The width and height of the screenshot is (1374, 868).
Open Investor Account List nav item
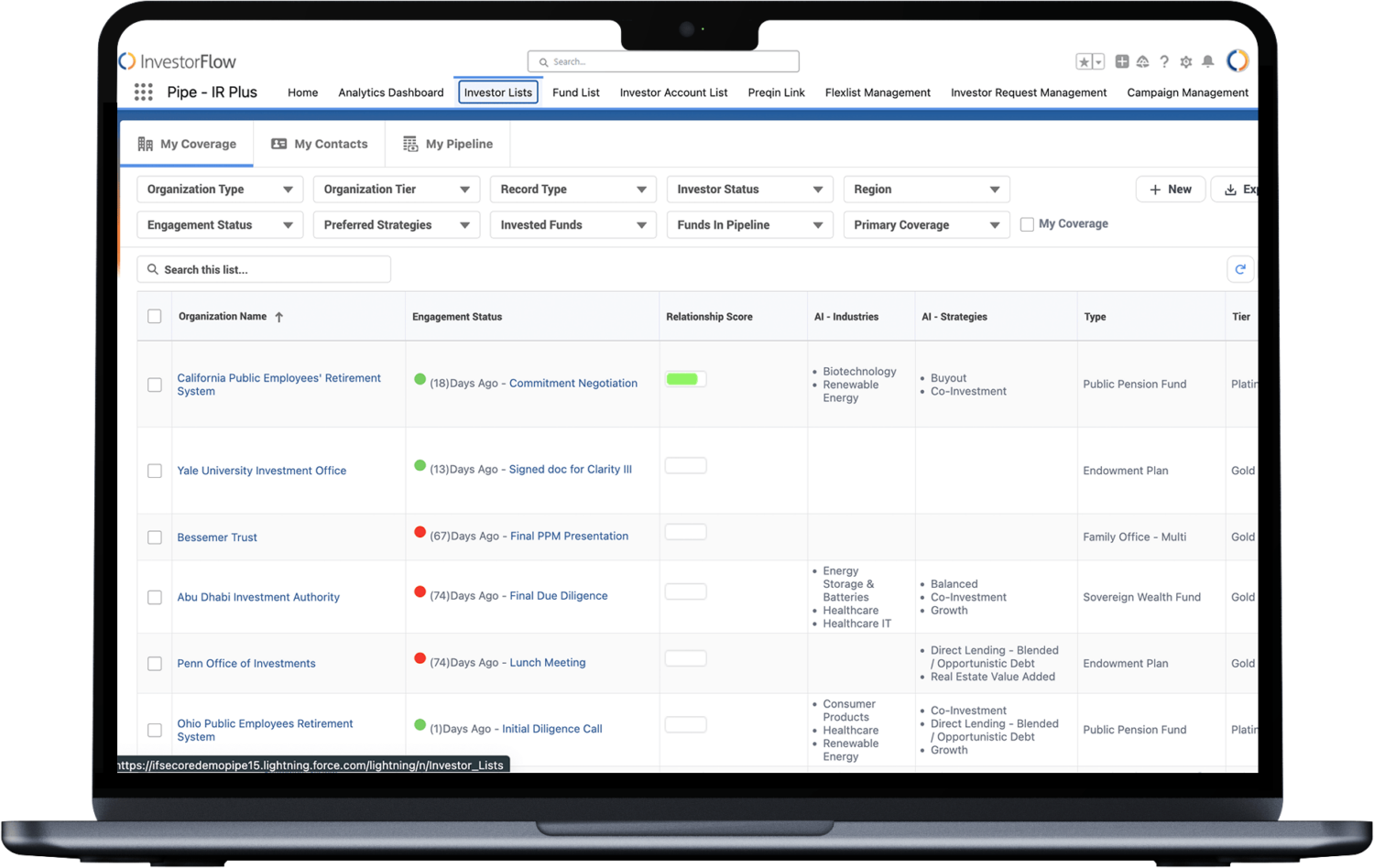674,92
